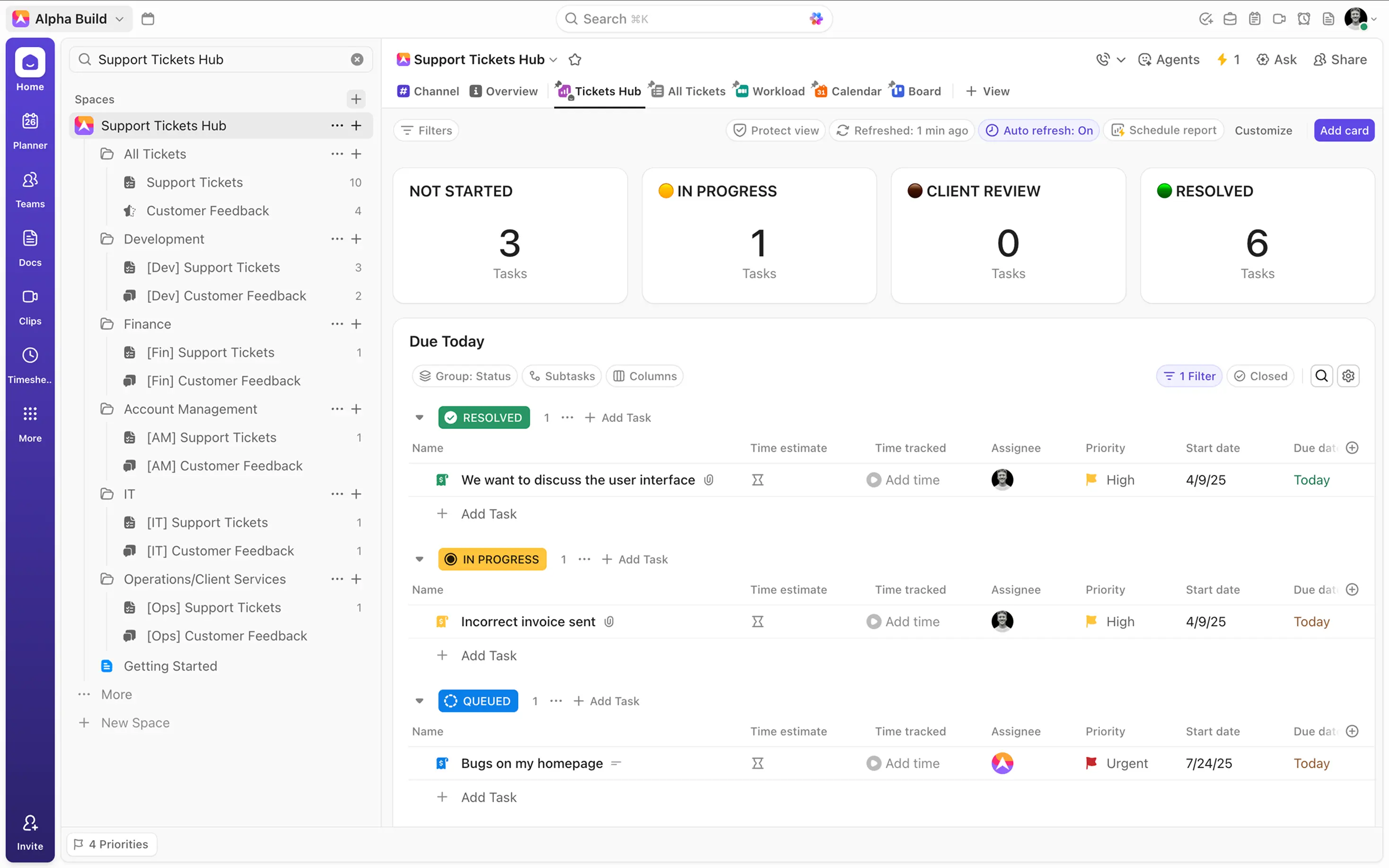Collapse the RESOLVED status group
This screenshot has width=1389, height=868.
(x=420, y=418)
